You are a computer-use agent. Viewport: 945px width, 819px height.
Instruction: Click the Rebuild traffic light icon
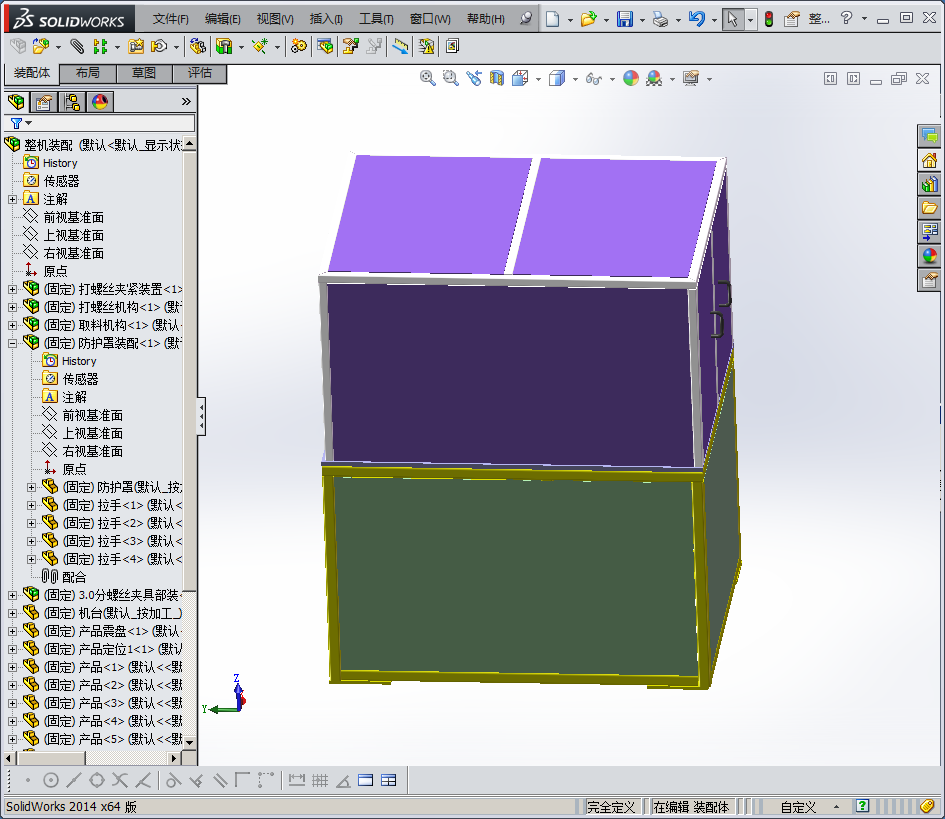click(x=768, y=19)
